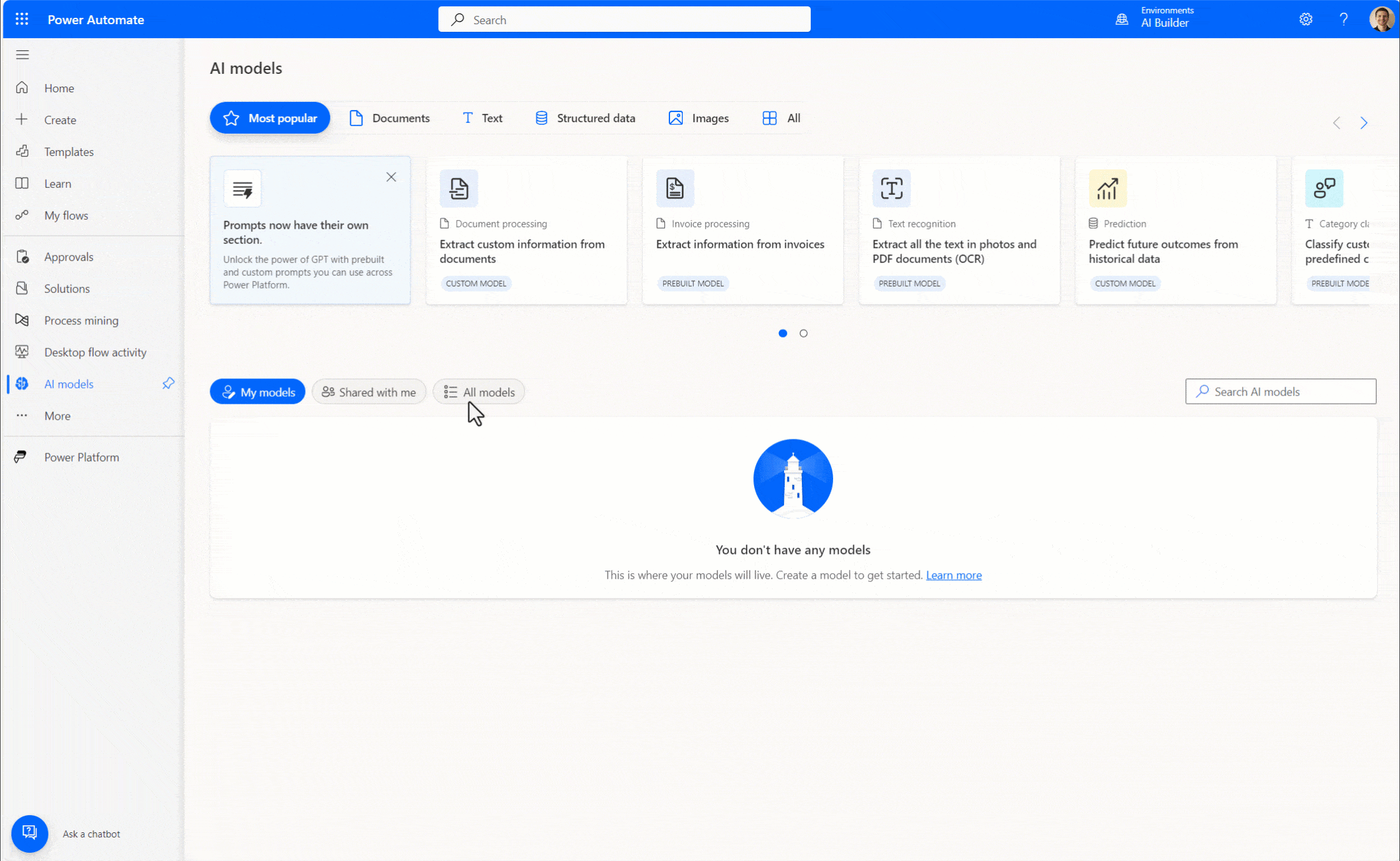Show the next carousel page of models
The height and width of the screenshot is (861, 1400).
[1364, 122]
